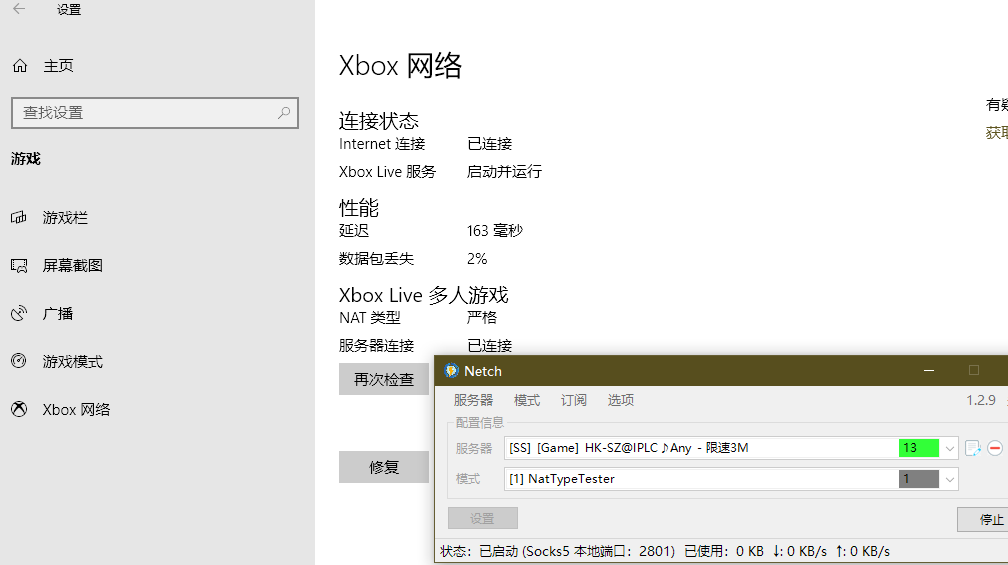Click the 2% packet loss value
1008x565 pixels.
point(477,259)
